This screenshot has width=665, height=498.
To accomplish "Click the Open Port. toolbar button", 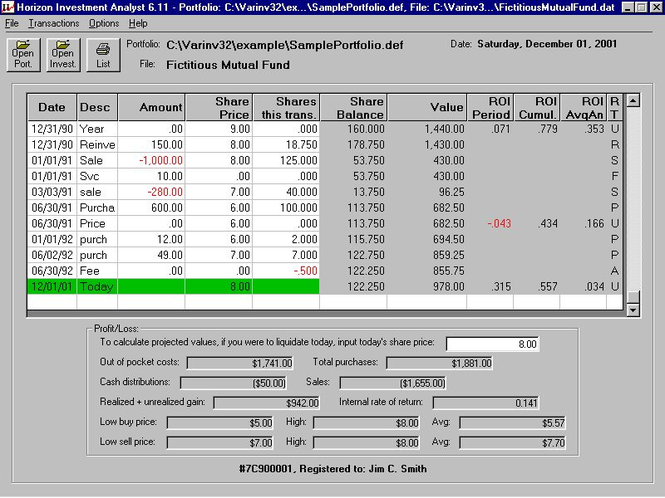I will tap(23, 55).
